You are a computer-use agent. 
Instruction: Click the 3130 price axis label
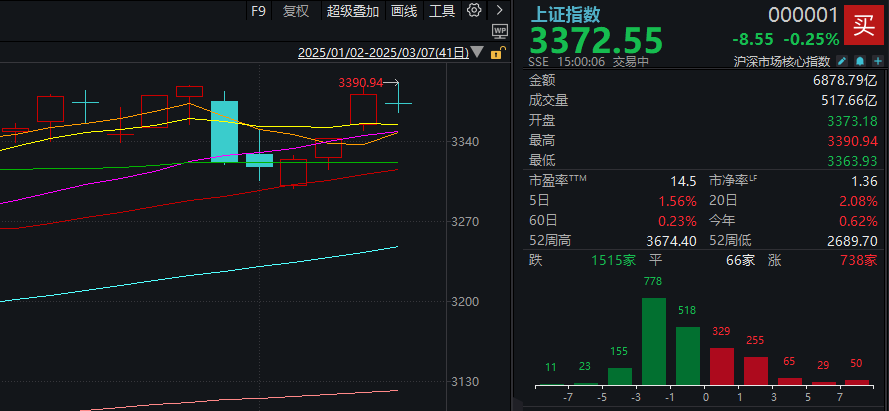tap(465, 382)
